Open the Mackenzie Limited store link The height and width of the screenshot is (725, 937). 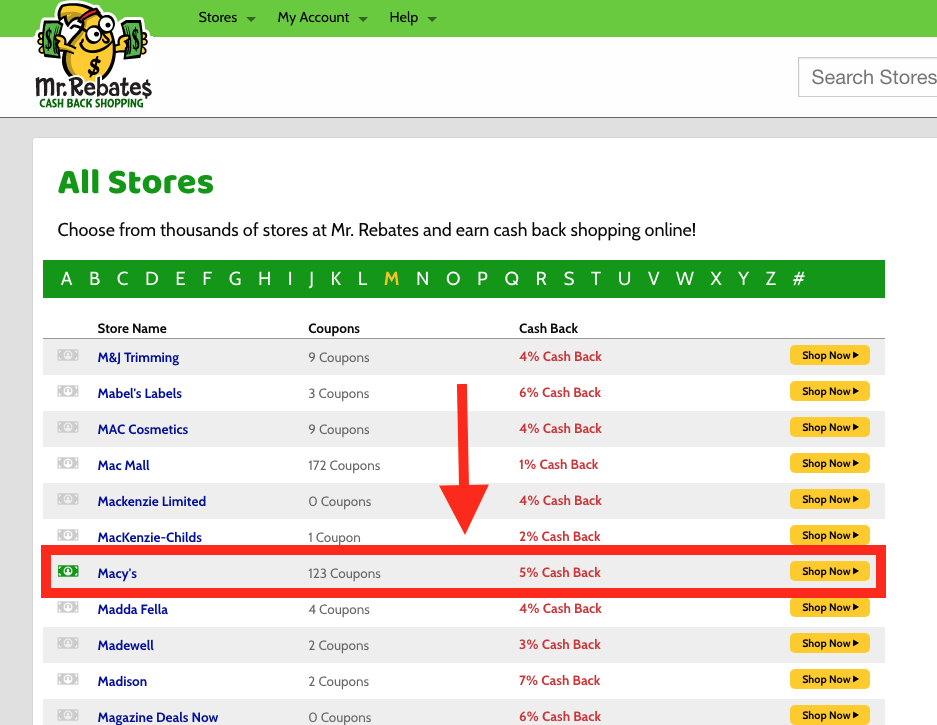152,501
